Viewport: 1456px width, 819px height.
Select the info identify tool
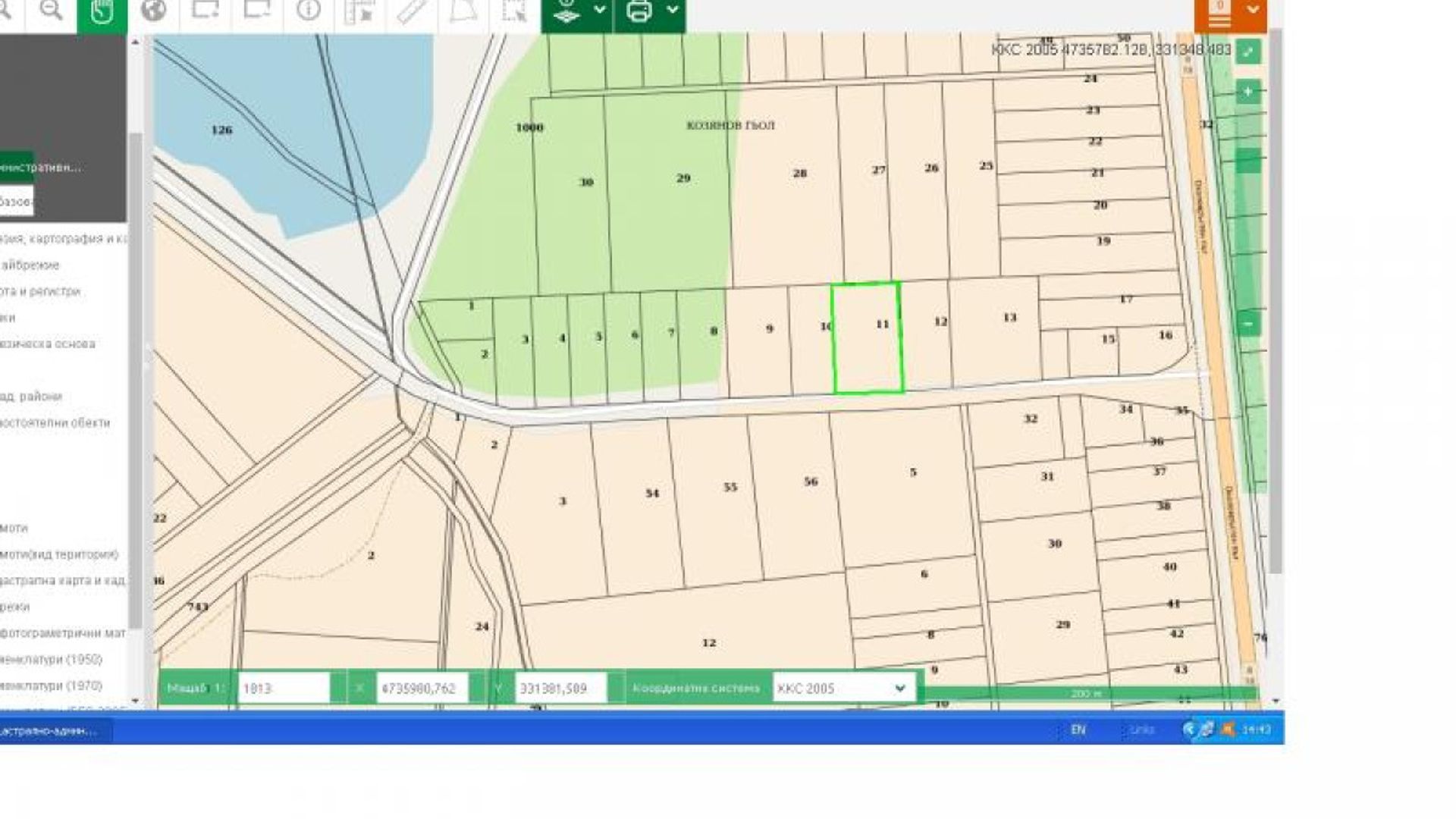tap(309, 11)
